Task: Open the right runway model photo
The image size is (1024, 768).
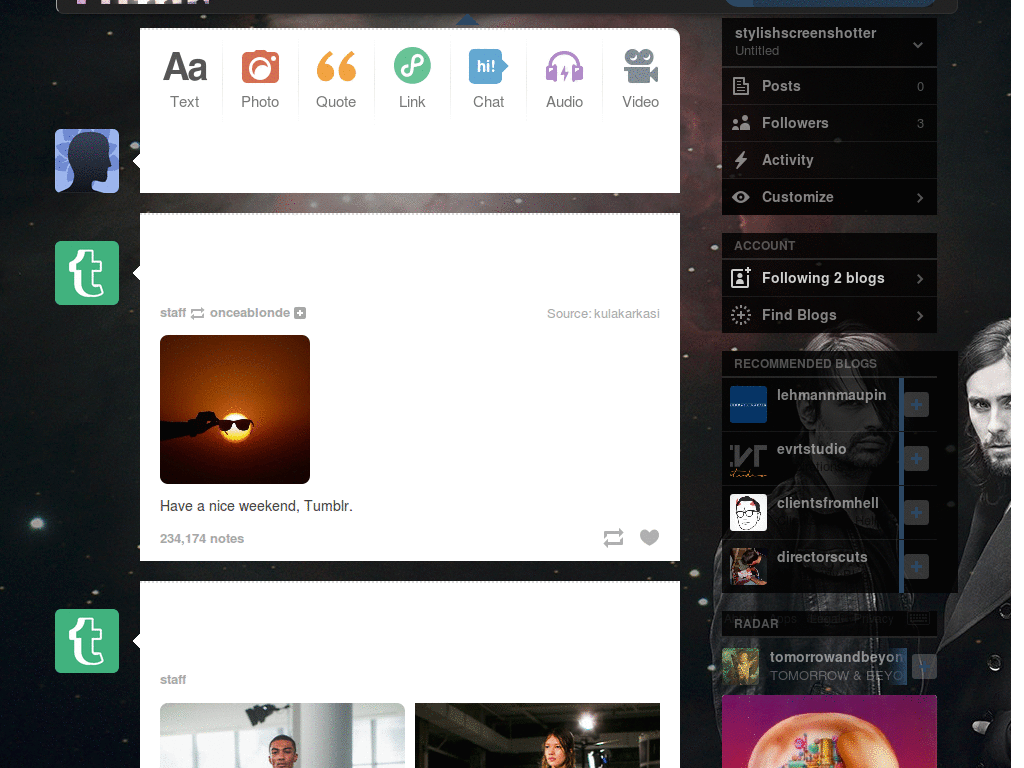Action: pyautogui.click(x=537, y=735)
